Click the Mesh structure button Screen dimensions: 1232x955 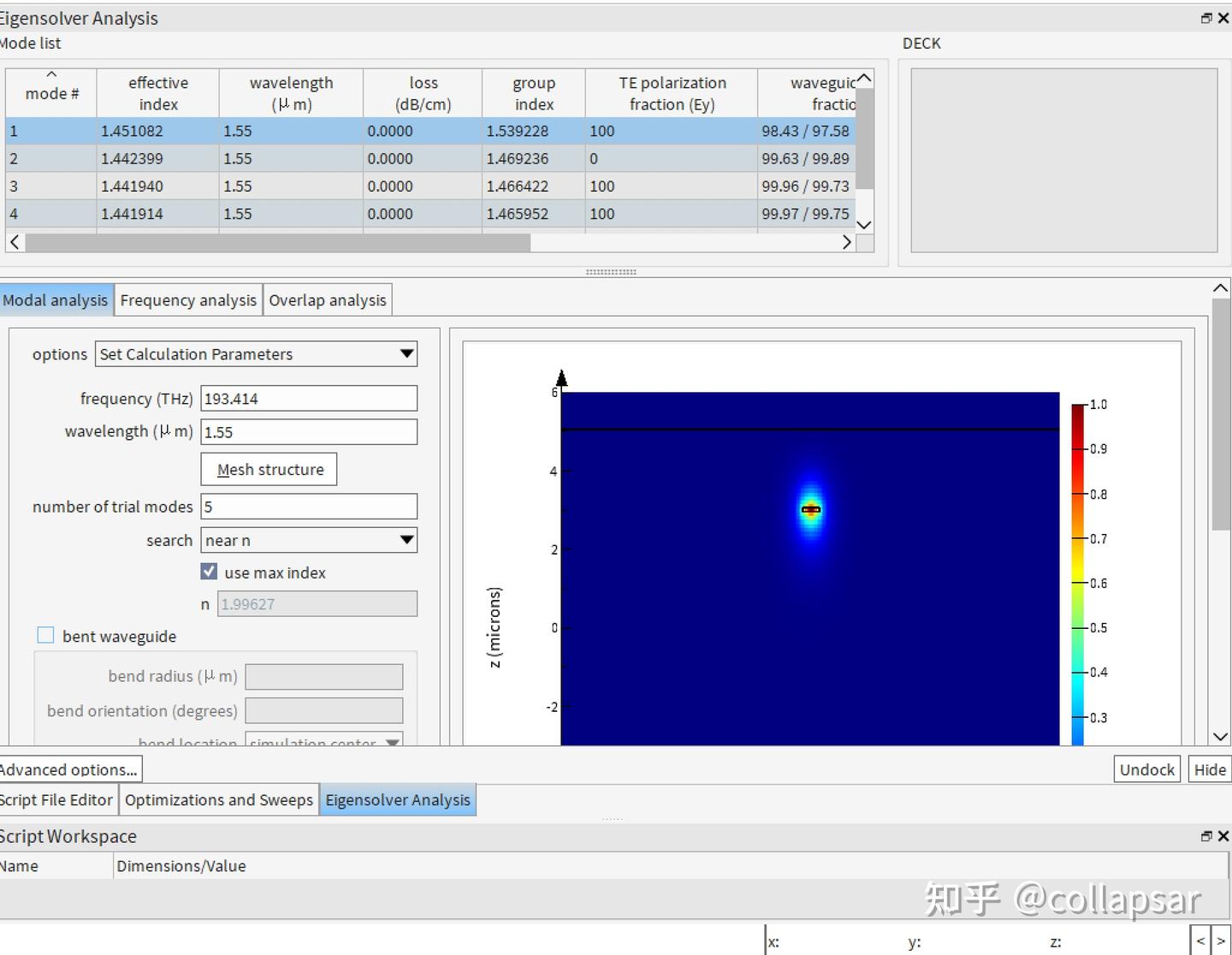click(269, 469)
